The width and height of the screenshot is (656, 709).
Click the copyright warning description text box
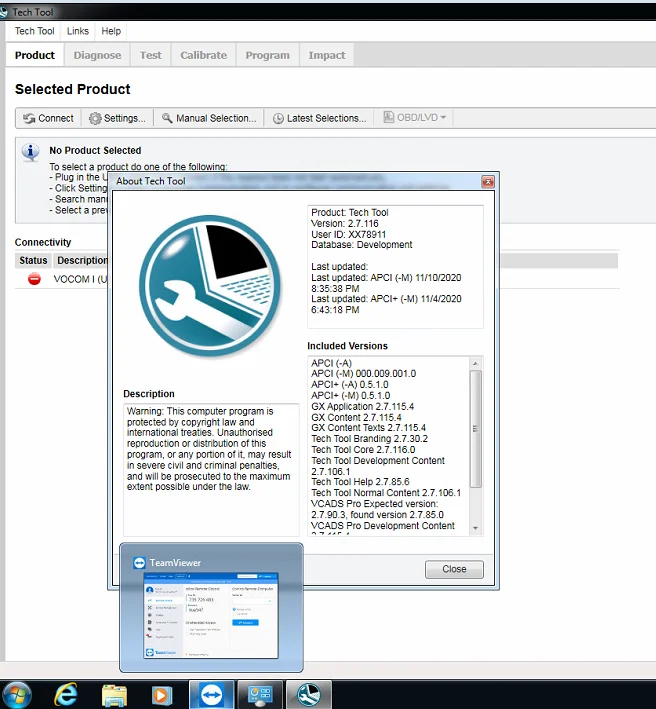pos(211,470)
